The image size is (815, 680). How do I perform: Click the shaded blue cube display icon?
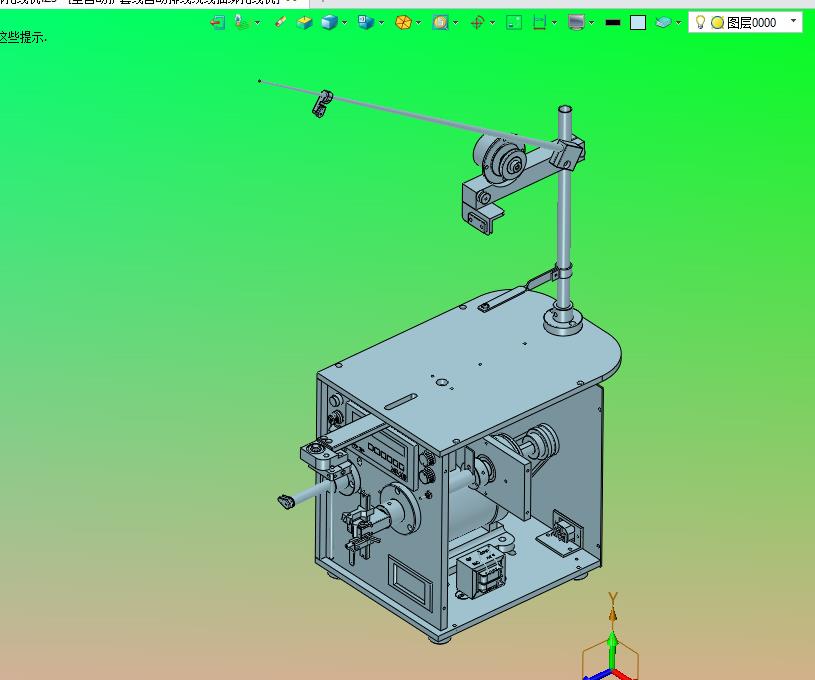[x=330, y=22]
